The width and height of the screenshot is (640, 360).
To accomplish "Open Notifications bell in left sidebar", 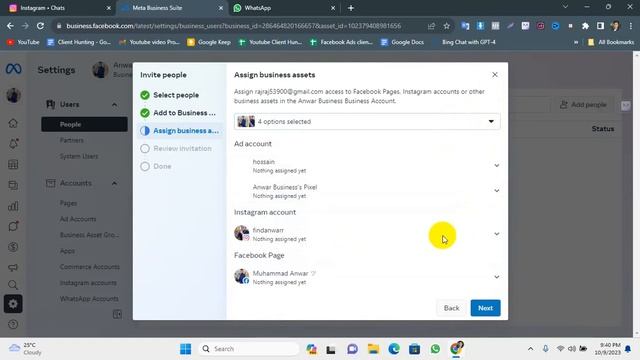I will coord(13,144).
